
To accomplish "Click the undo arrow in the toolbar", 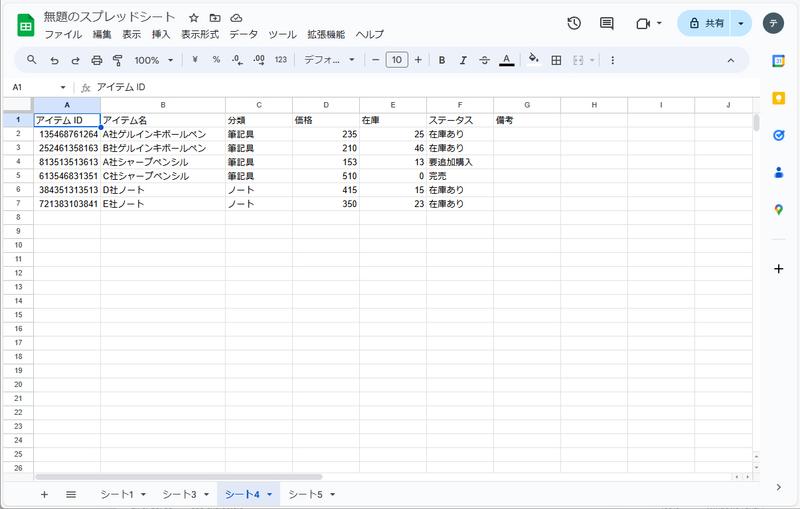I will point(54,60).
